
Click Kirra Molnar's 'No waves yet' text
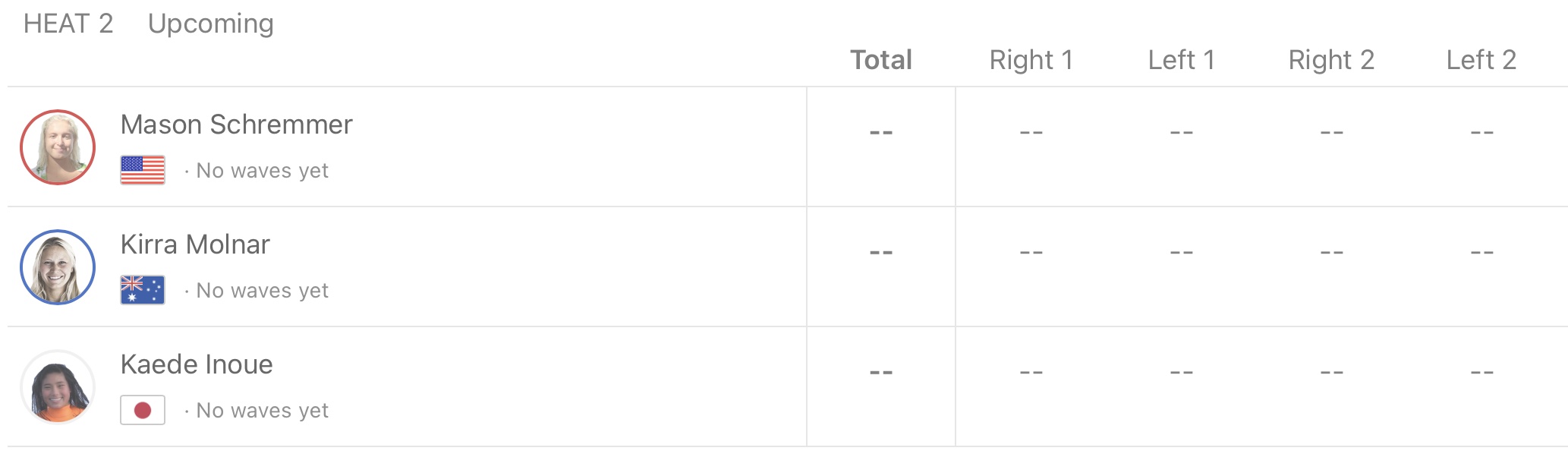point(262,291)
